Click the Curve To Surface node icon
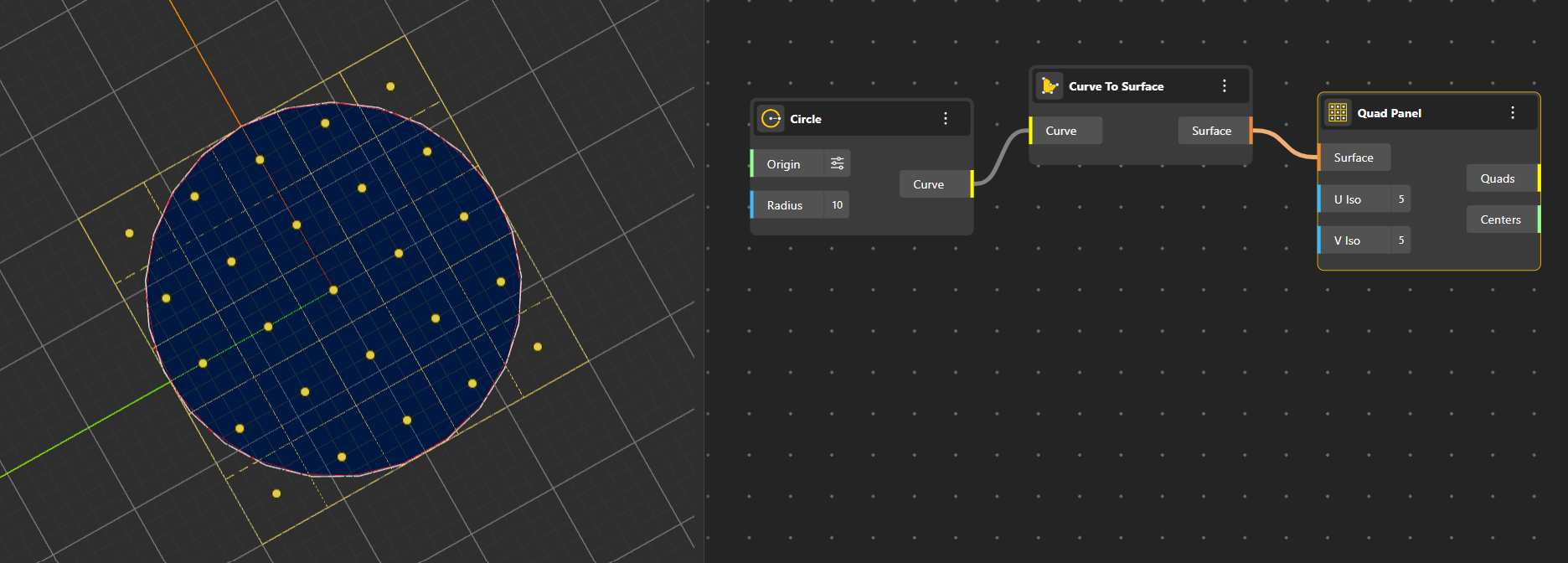1568x563 pixels. pyautogui.click(x=1050, y=86)
